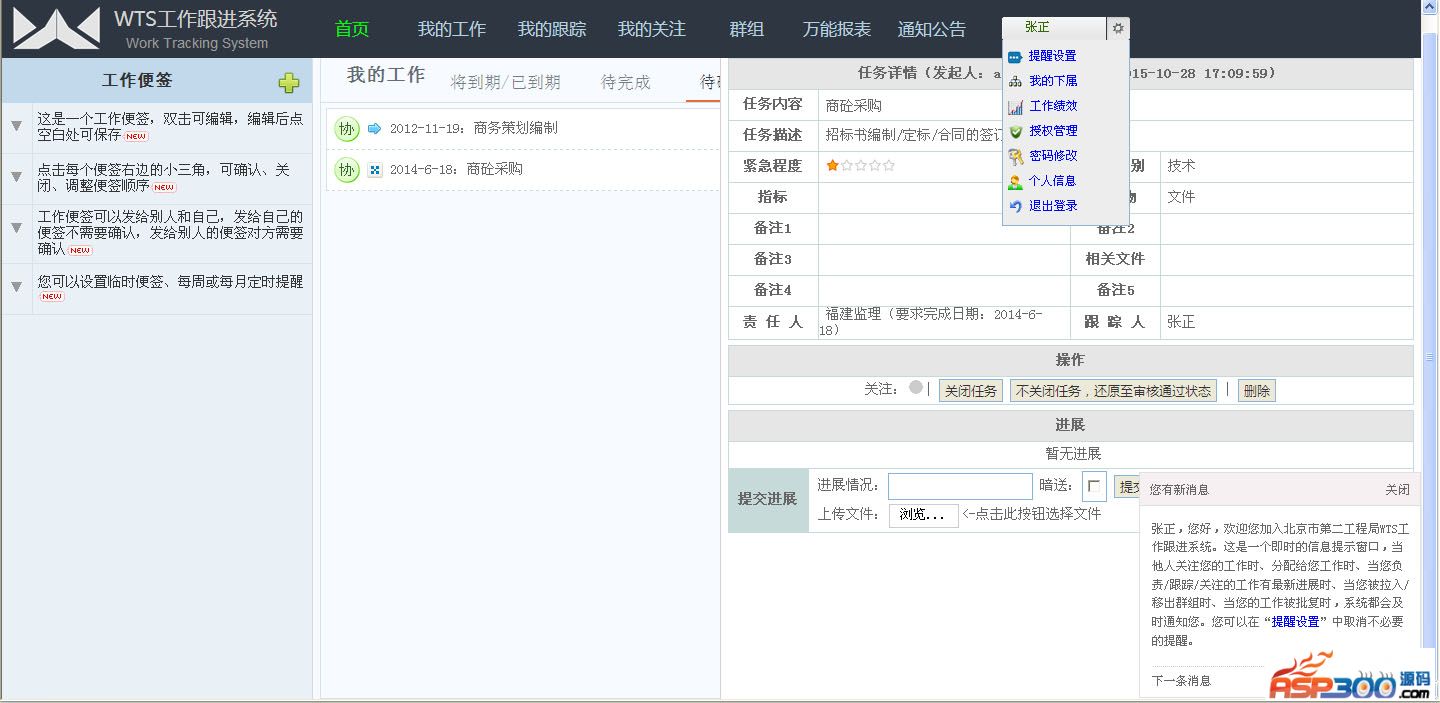
Task: Switch to 将到期/已到期 tab
Action: click(505, 82)
